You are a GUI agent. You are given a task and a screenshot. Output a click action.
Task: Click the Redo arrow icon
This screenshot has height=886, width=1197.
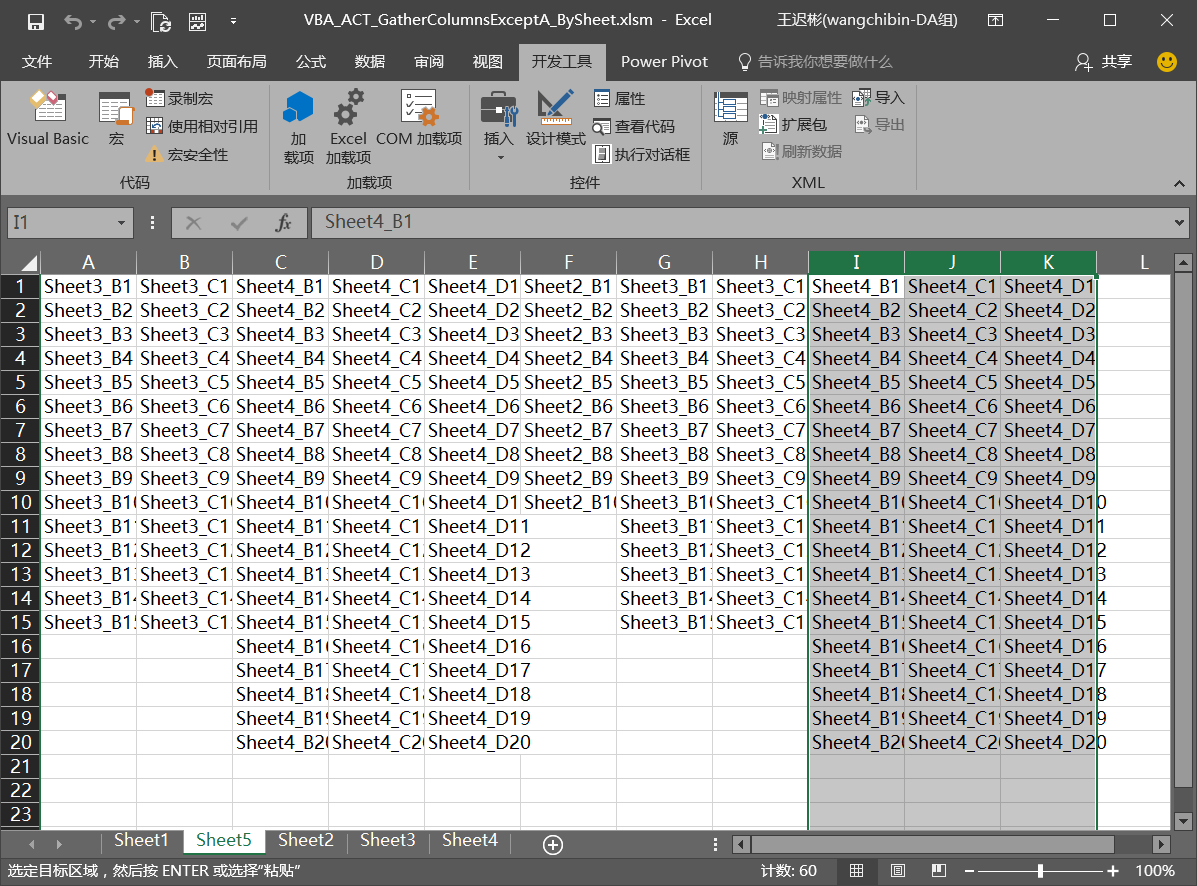click(116, 22)
